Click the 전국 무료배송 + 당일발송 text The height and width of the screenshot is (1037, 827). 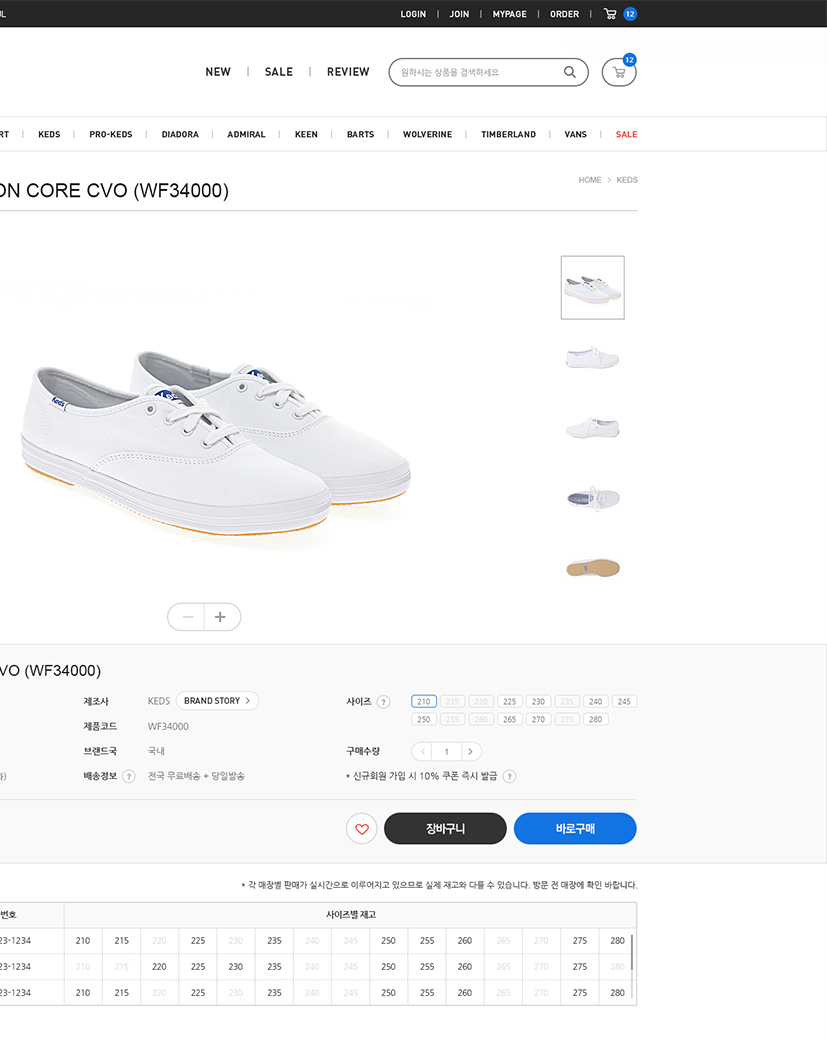[196, 776]
